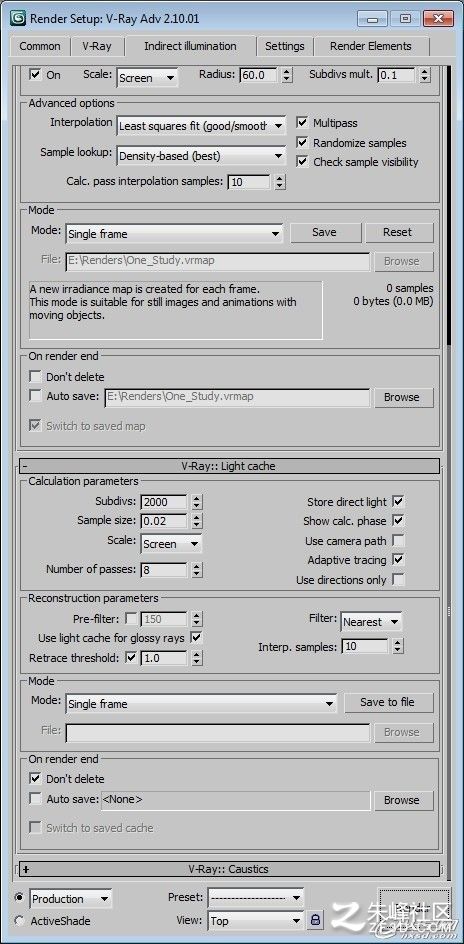The height and width of the screenshot is (944, 464).
Task: Adjust the Radius value spinner arrows
Action: (x=286, y=75)
